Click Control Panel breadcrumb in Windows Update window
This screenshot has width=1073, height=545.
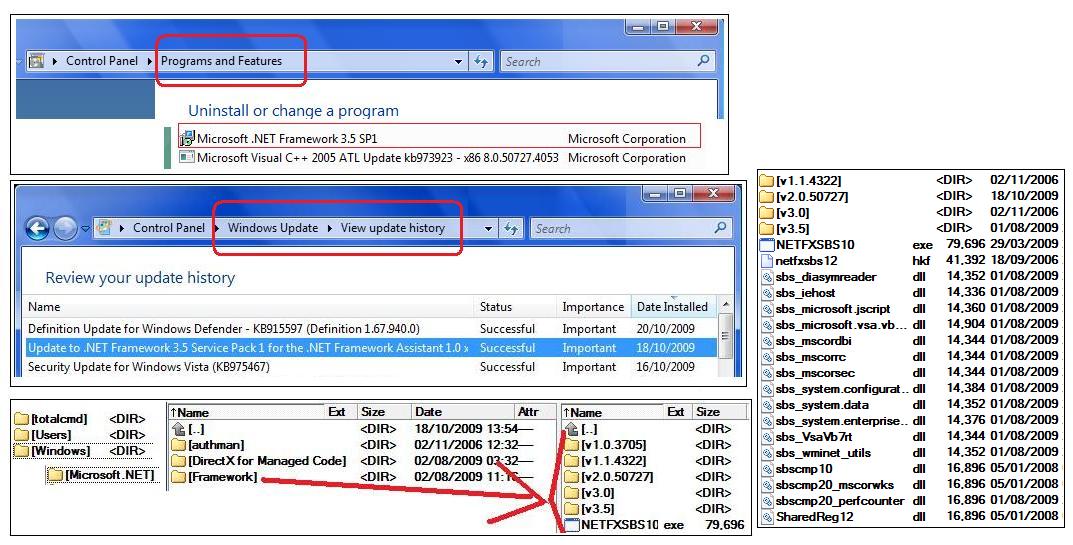tap(168, 228)
